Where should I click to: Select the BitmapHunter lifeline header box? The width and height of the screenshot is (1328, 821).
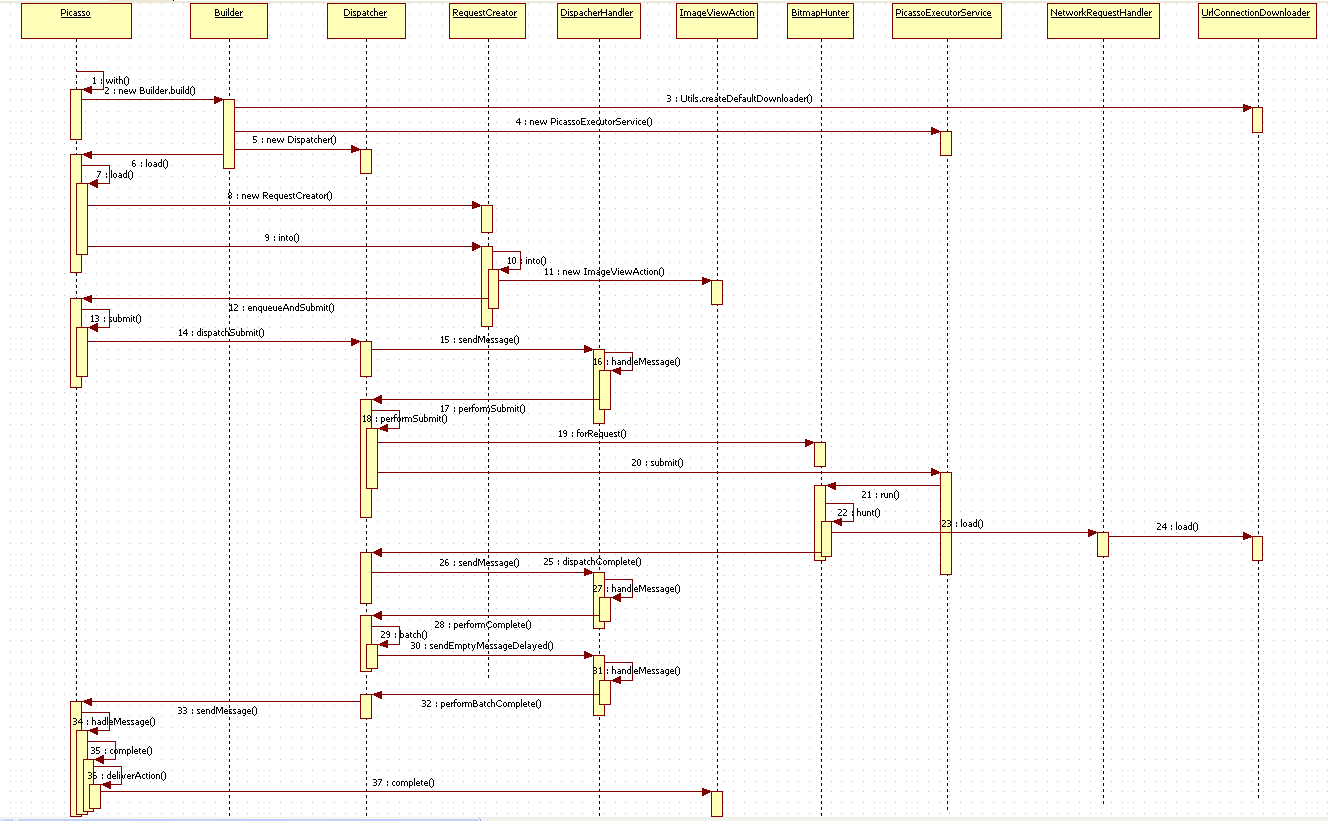(819, 19)
